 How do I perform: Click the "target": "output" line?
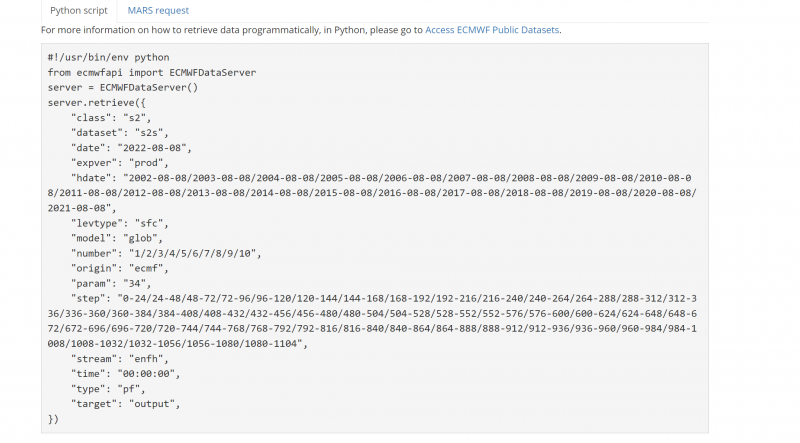125,402
